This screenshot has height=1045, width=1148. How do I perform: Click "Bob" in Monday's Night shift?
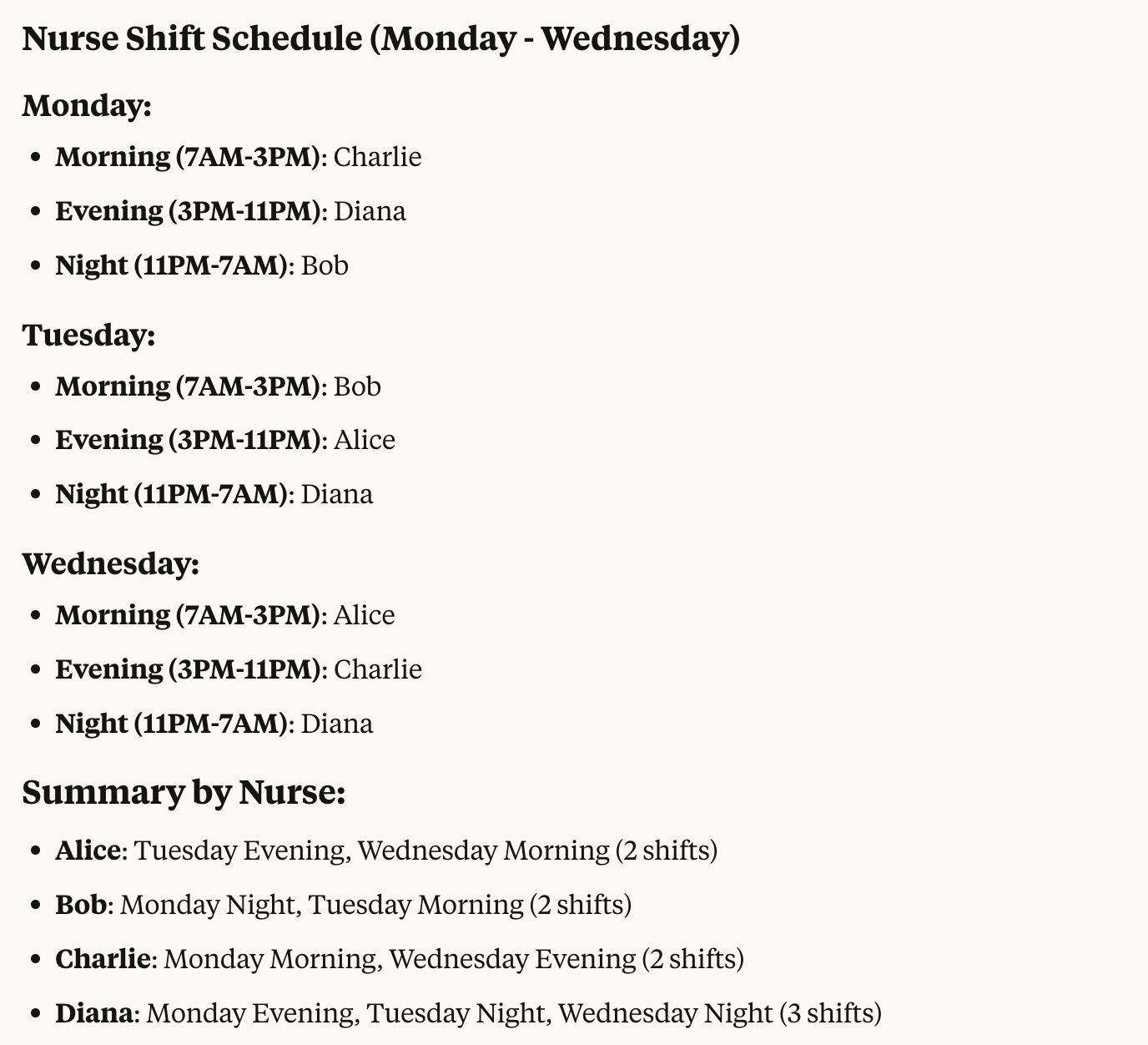[325, 265]
